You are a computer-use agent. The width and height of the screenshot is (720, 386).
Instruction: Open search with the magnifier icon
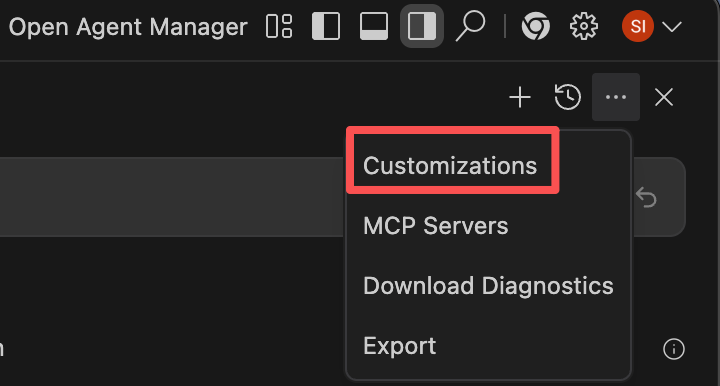[470, 26]
